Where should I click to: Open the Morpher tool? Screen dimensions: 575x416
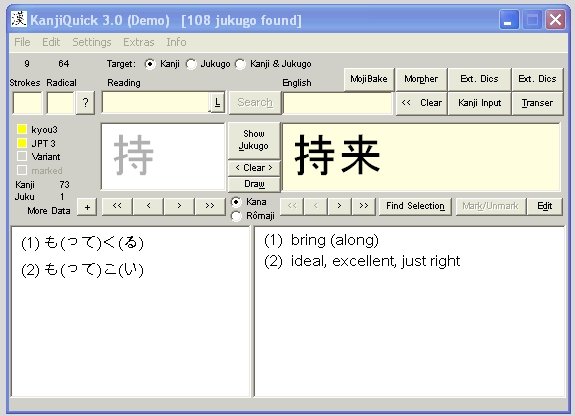pyautogui.click(x=421, y=79)
